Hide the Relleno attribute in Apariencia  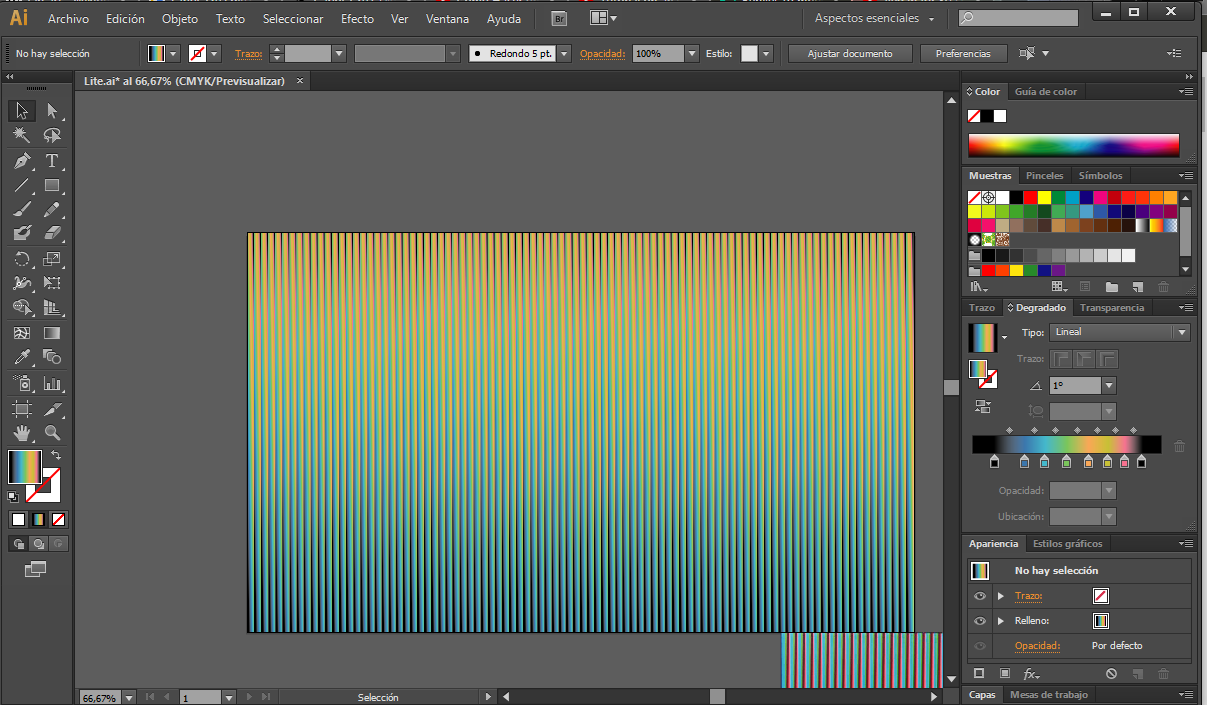click(x=981, y=620)
